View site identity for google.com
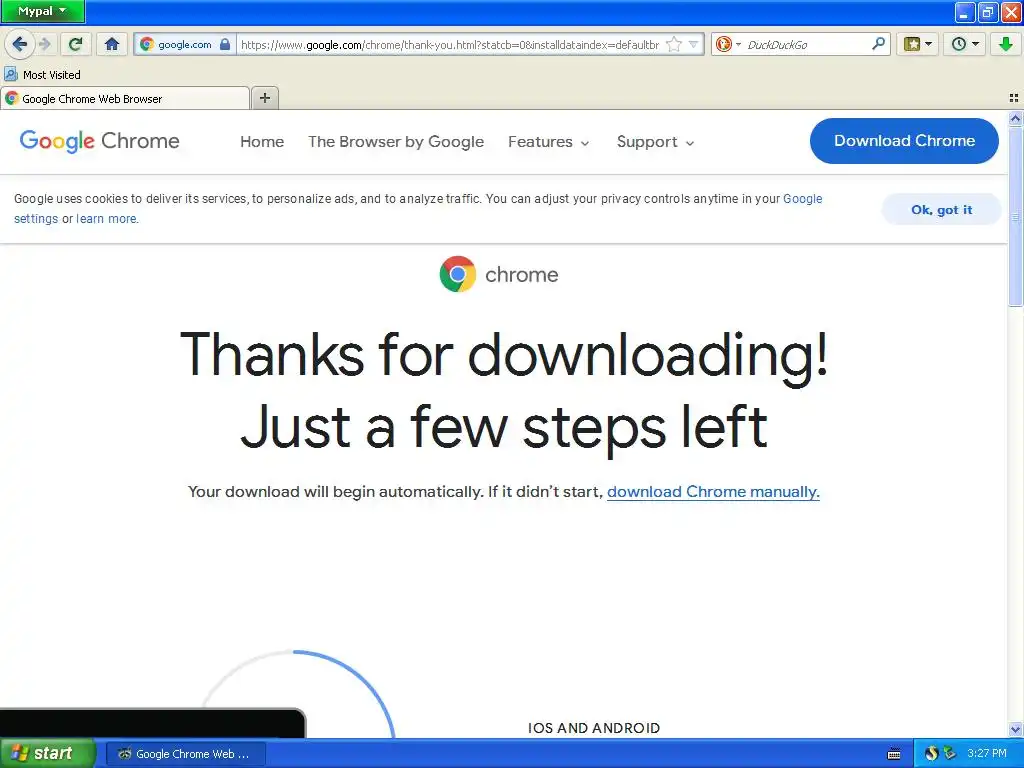The width and height of the screenshot is (1024, 768). click(185, 44)
